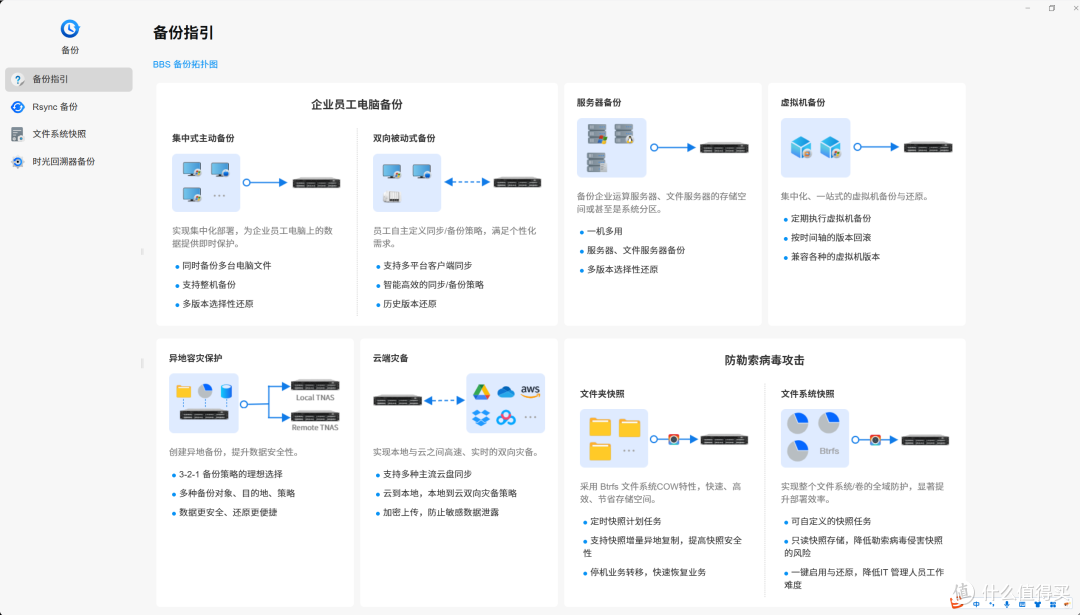
Task: Click the 企业员工电脑备份 heading
Action: [357, 105]
